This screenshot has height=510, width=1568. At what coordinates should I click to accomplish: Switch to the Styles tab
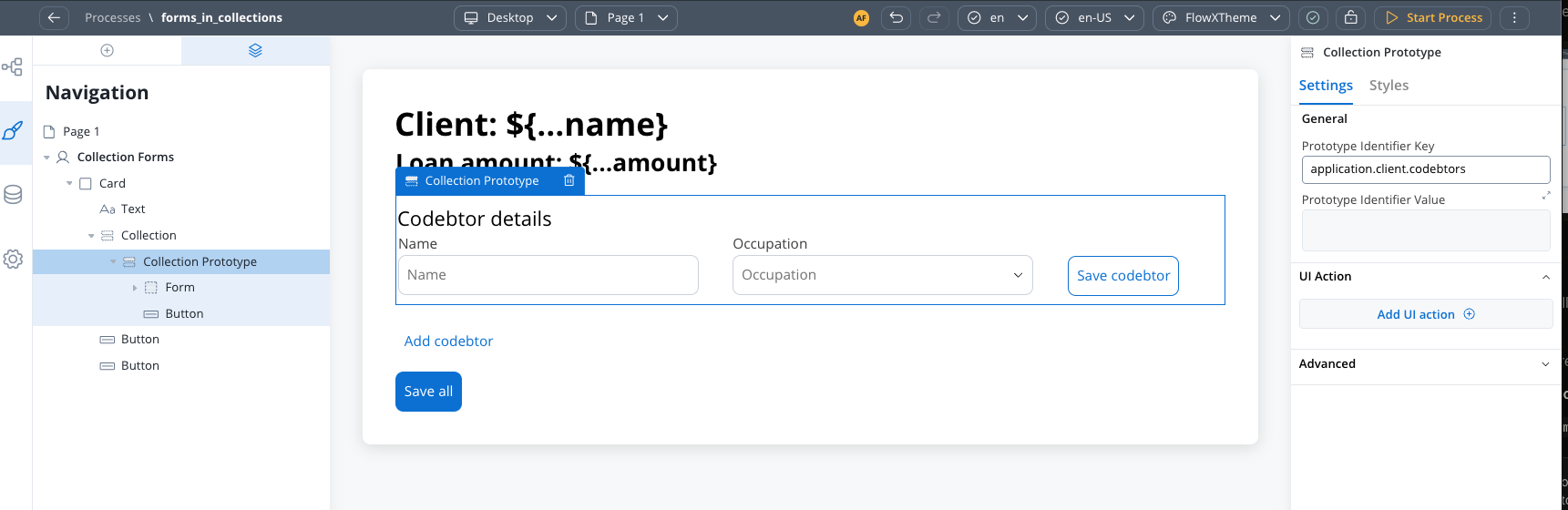click(x=1389, y=86)
